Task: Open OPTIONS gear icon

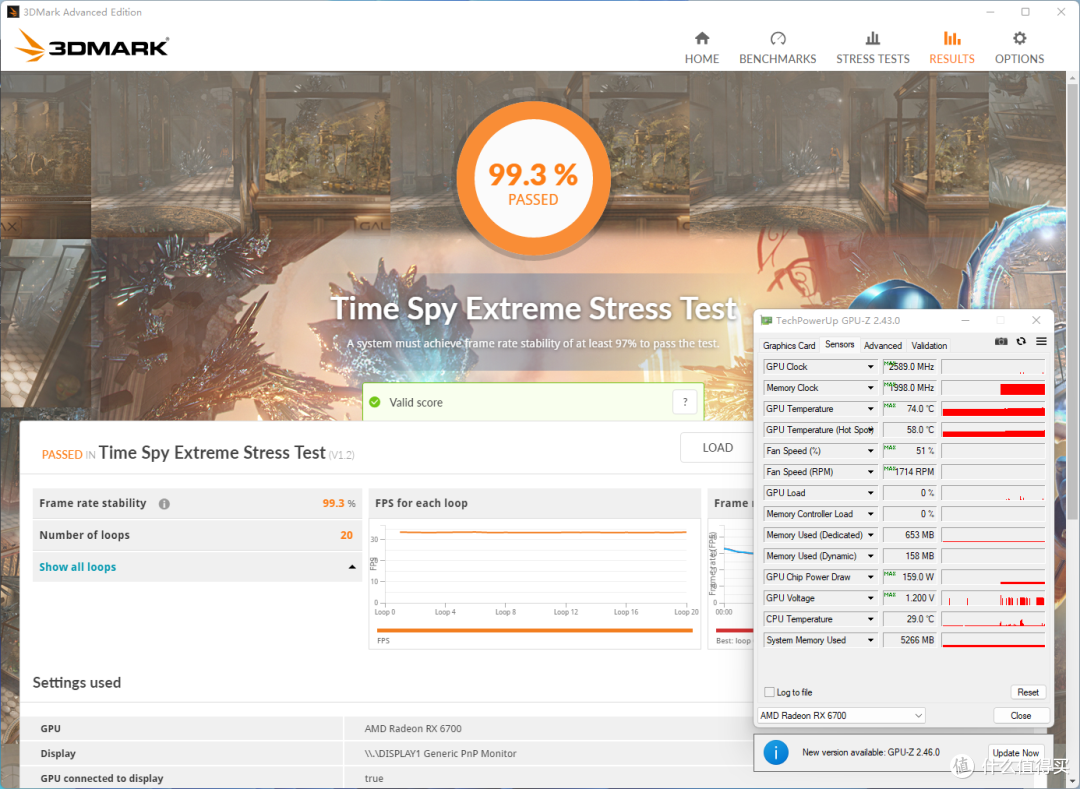Action: 1019,38
